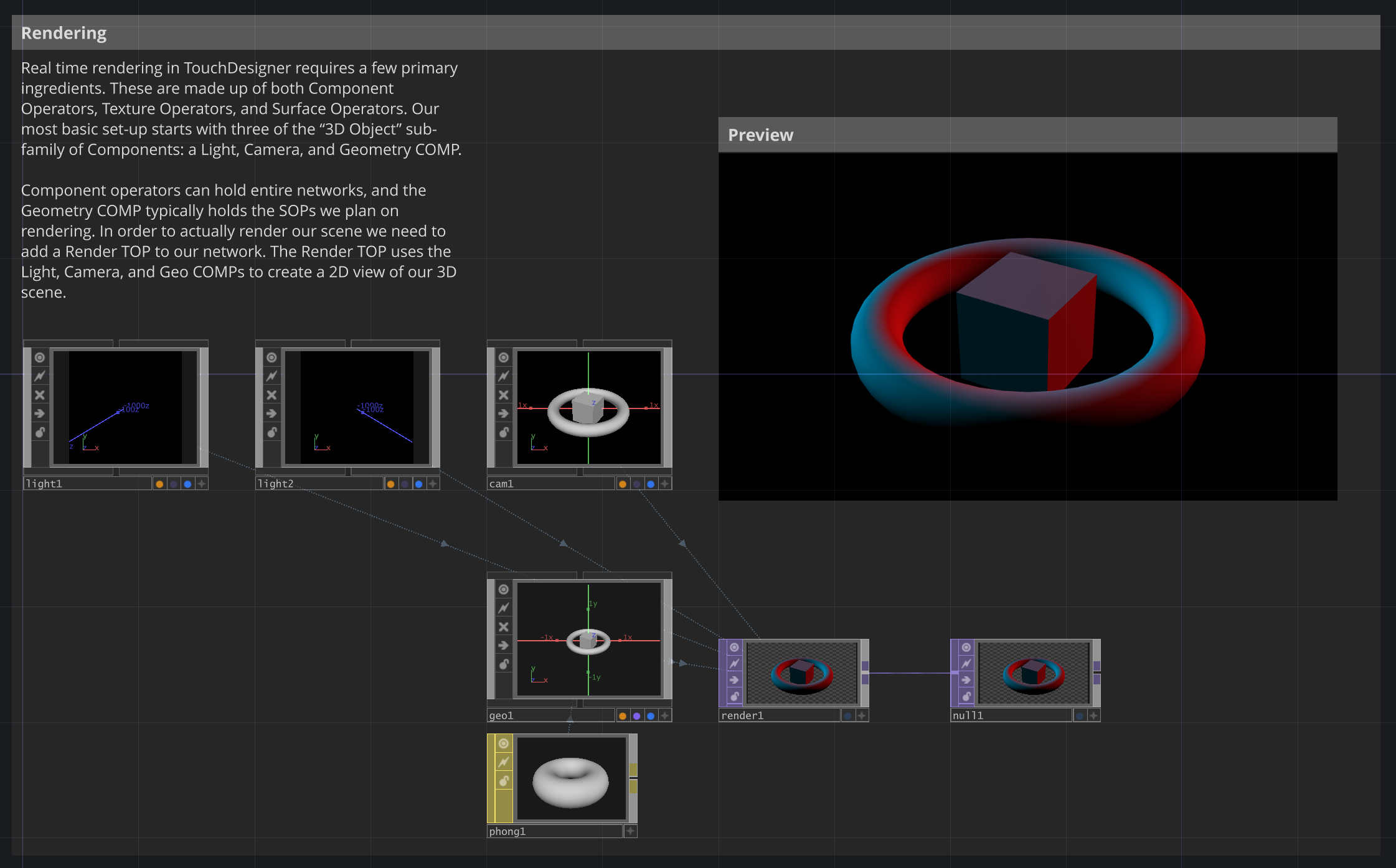Toggle the blue display flag on cam1
1396x868 pixels.
point(651,484)
